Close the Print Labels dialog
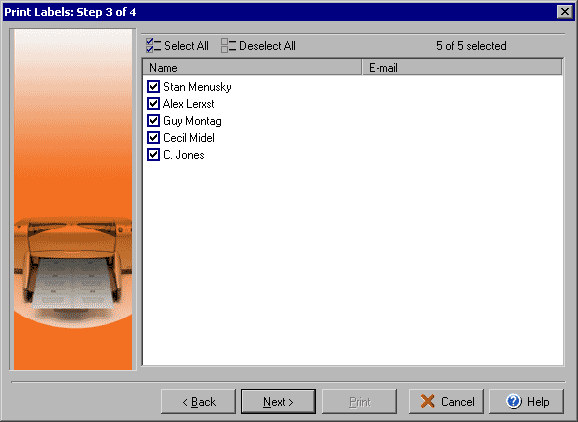The image size is (578, 422). click(x=565, y=12)
